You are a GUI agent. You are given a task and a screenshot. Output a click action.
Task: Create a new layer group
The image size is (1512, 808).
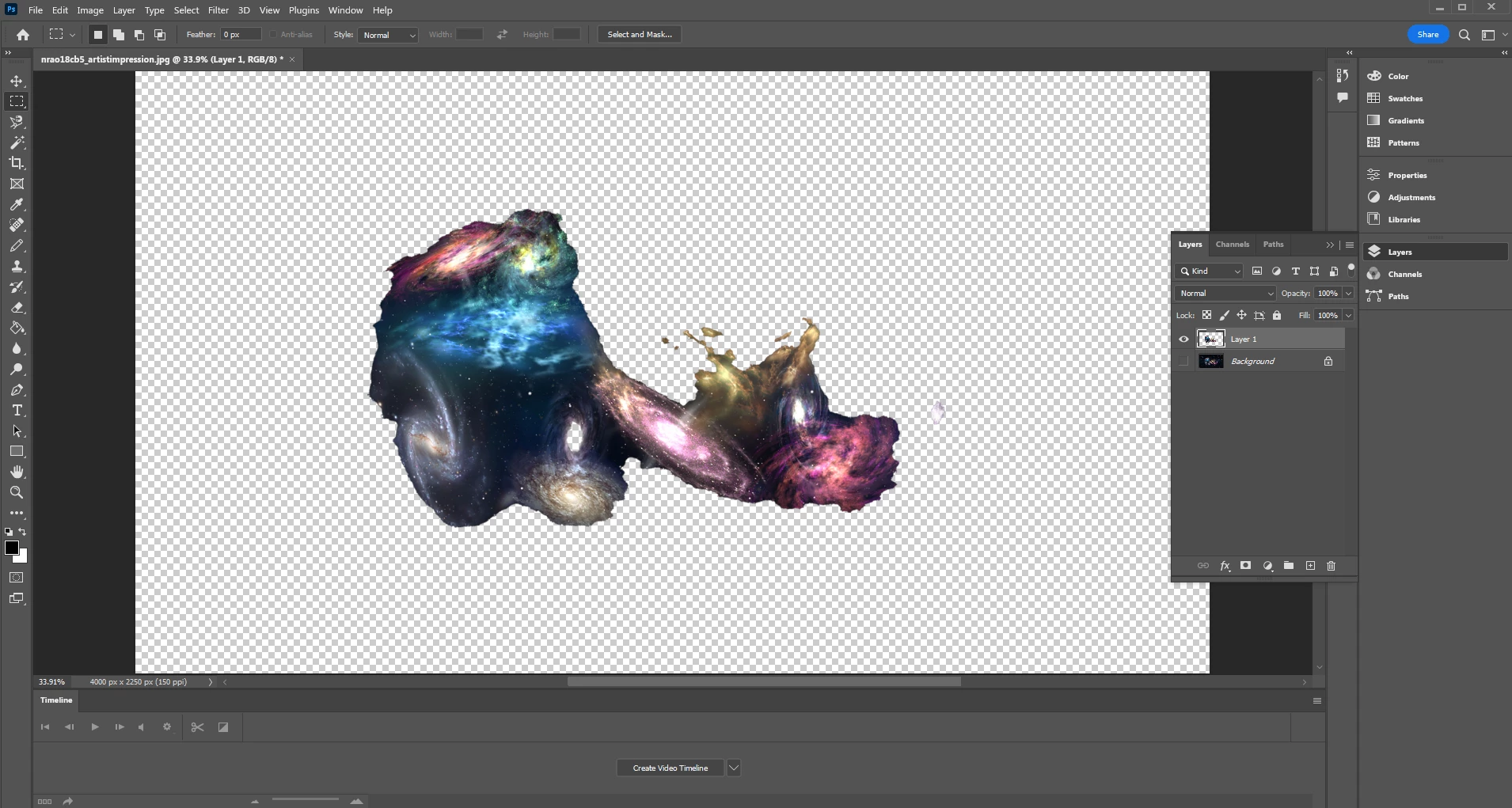pyautogui.click(x=1289, y=566)
